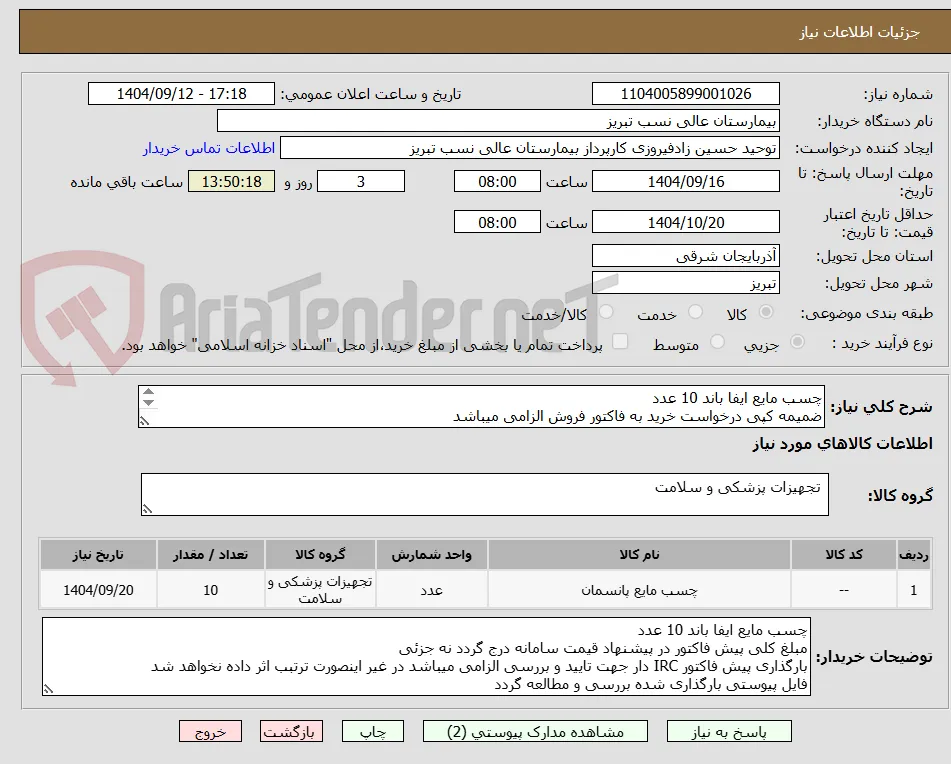Click the remaining days field showing 3

click(361, 181)
